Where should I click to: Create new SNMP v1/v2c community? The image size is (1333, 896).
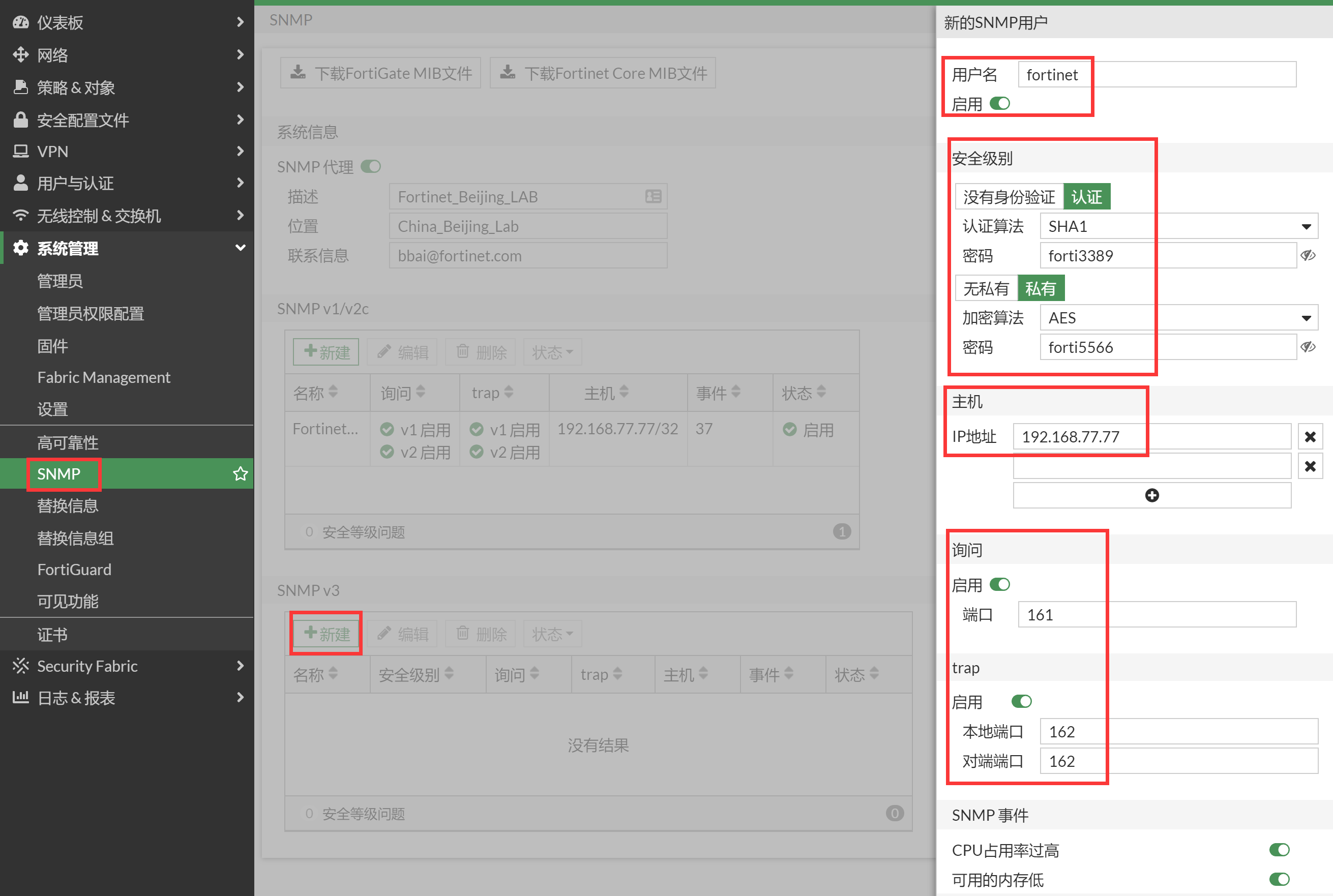[326, 352]
